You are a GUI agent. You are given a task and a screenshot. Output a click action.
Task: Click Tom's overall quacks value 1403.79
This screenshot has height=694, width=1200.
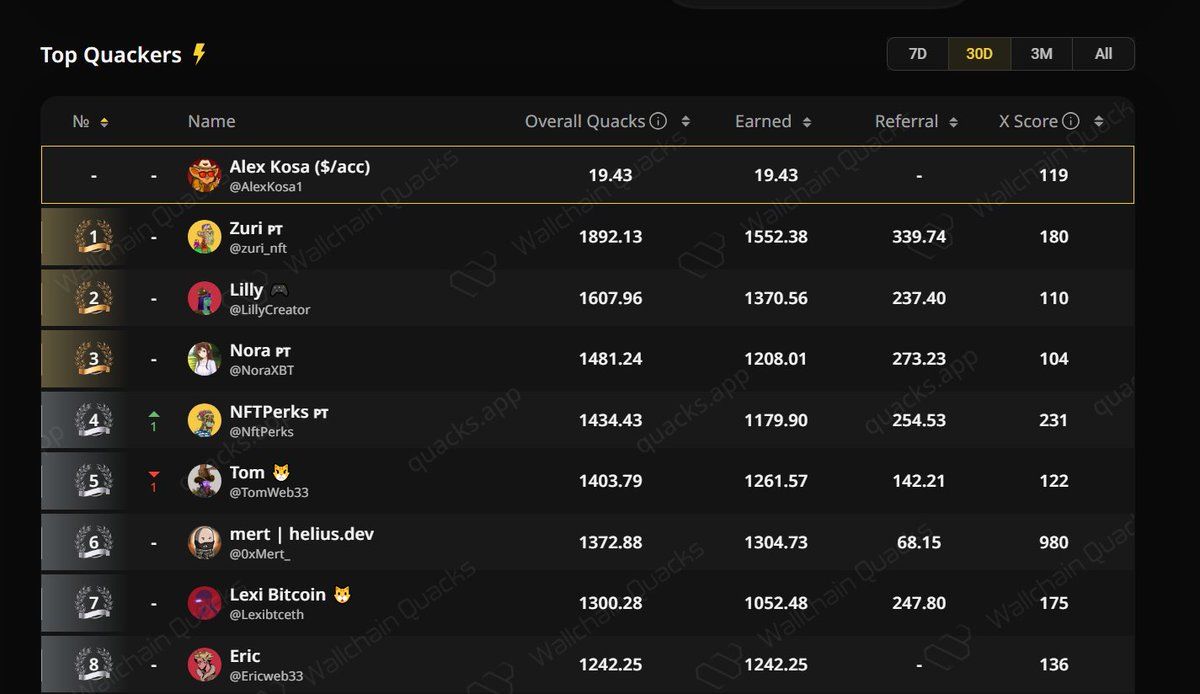click(x=610, y=481)
